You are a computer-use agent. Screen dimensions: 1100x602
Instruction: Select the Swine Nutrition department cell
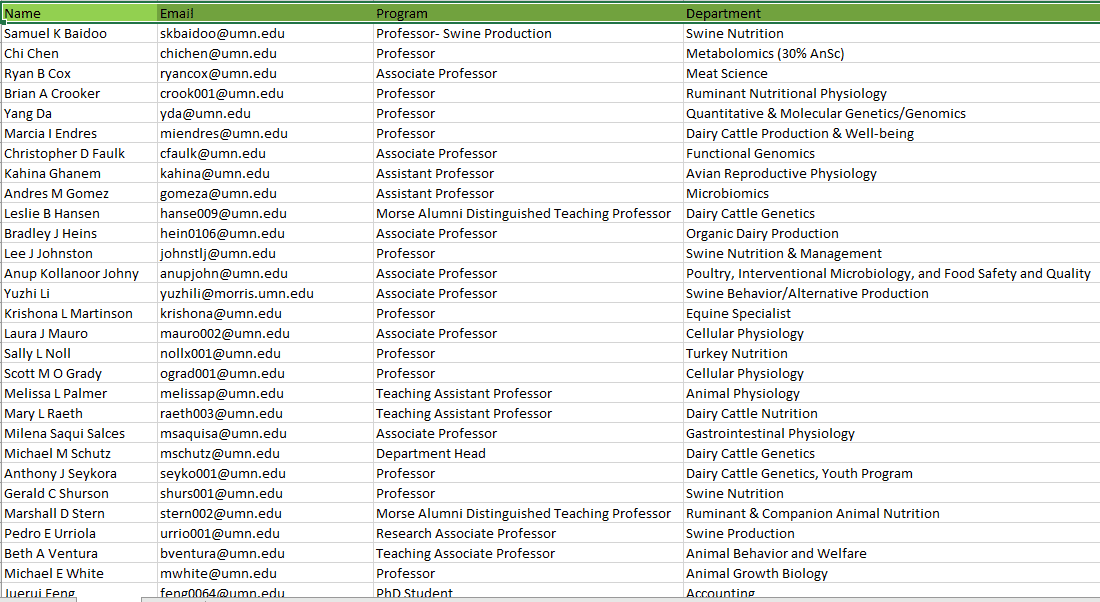click(x=737, y=33)
